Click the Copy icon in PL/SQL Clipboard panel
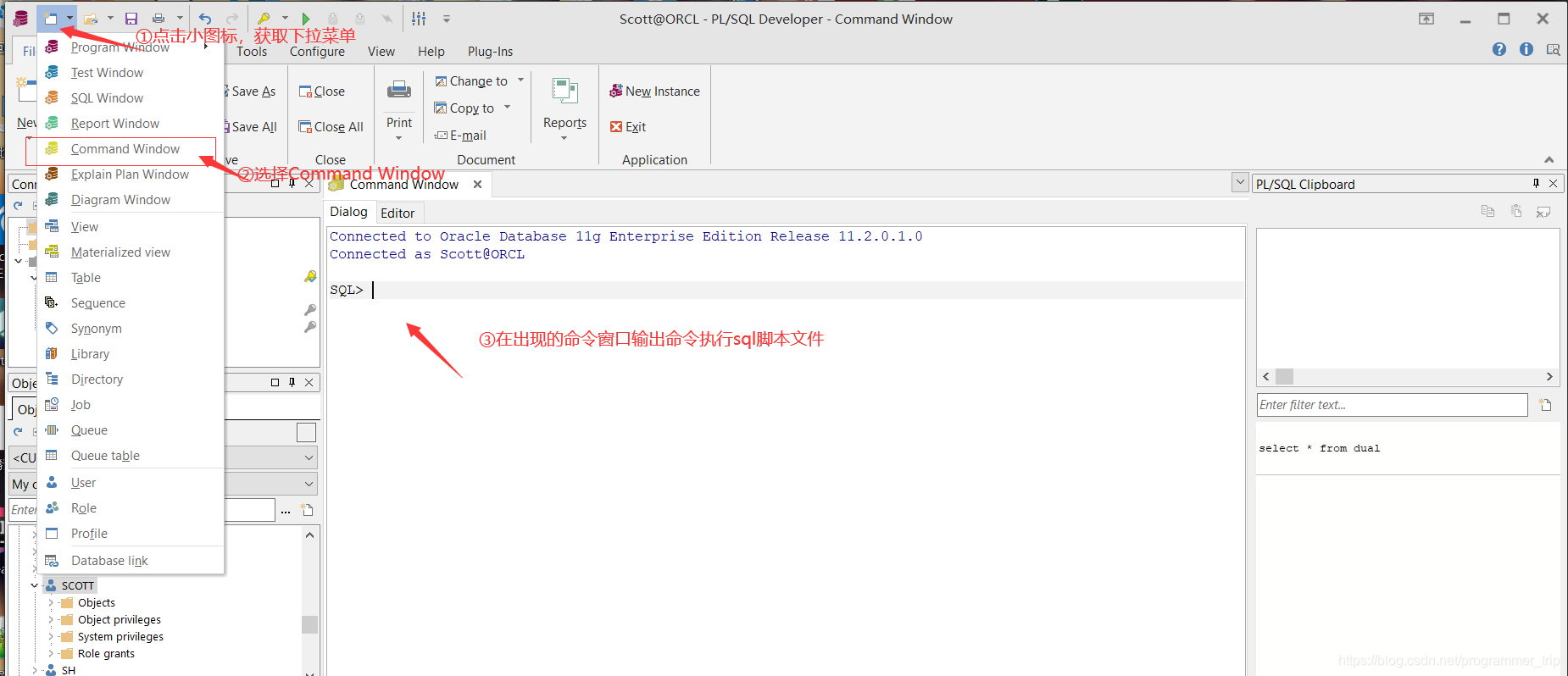 pos(1487,211)
